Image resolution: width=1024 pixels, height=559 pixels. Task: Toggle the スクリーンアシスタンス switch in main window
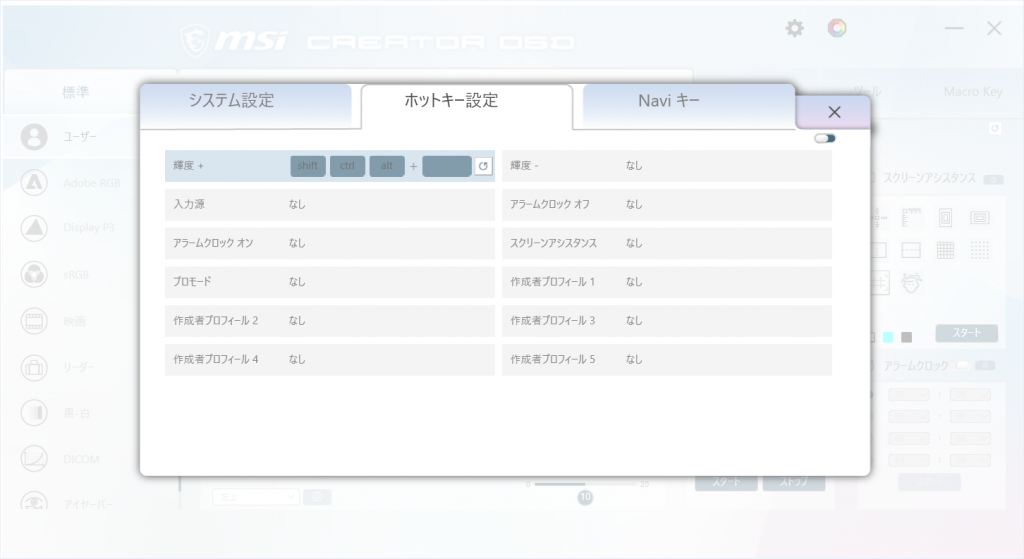point(993,180)
